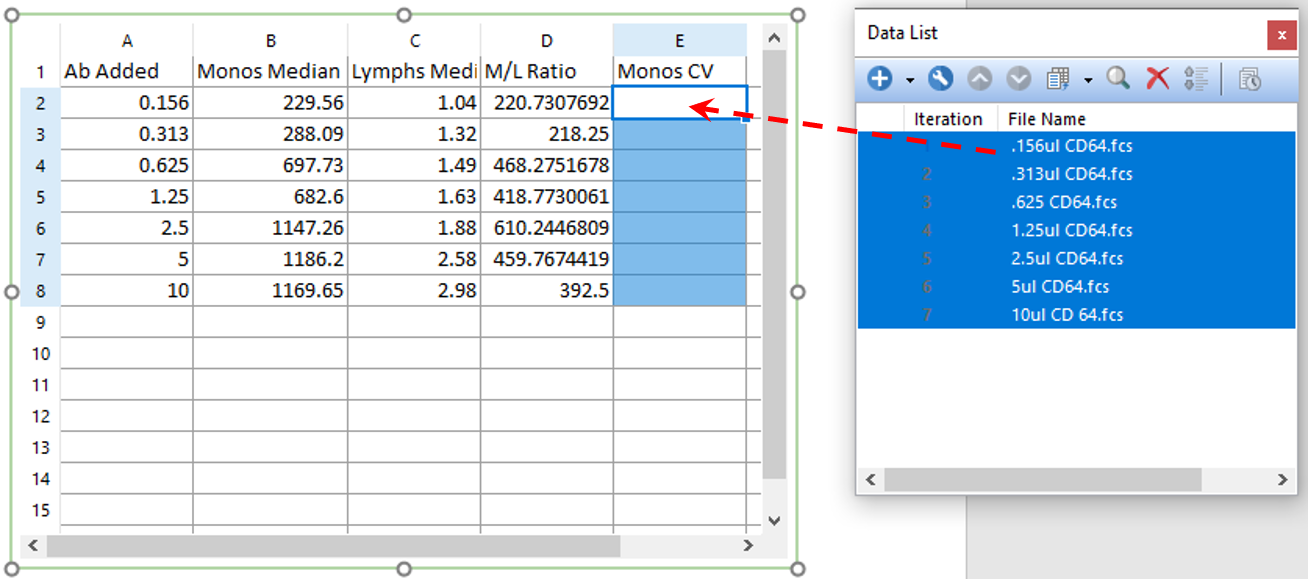The height and width of the screenshot is (579, 1308).
Task: Click spreadsheet vertical scroll up arrow
Action: click(x=774, y=39)
